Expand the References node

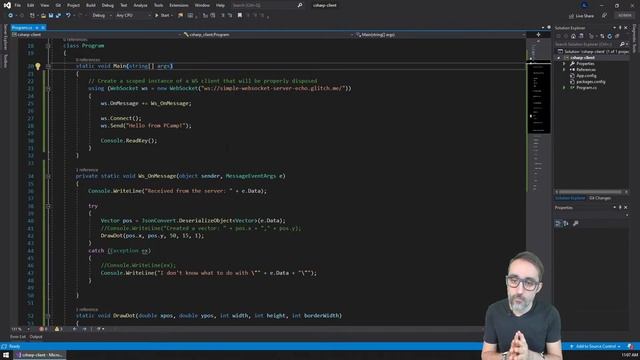(x=564, y=70)
